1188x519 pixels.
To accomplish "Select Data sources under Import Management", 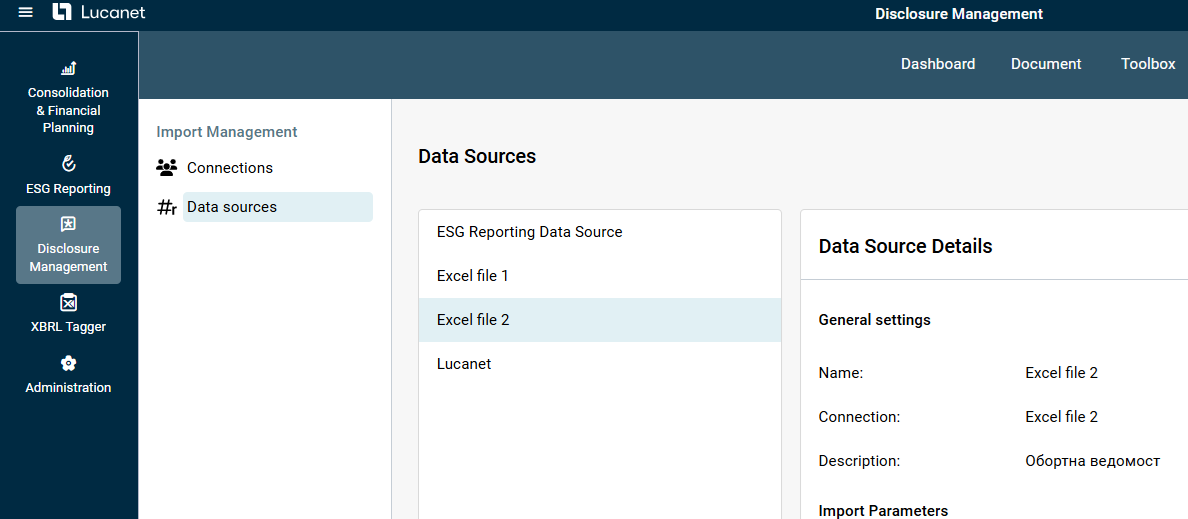I will [277, 207].
